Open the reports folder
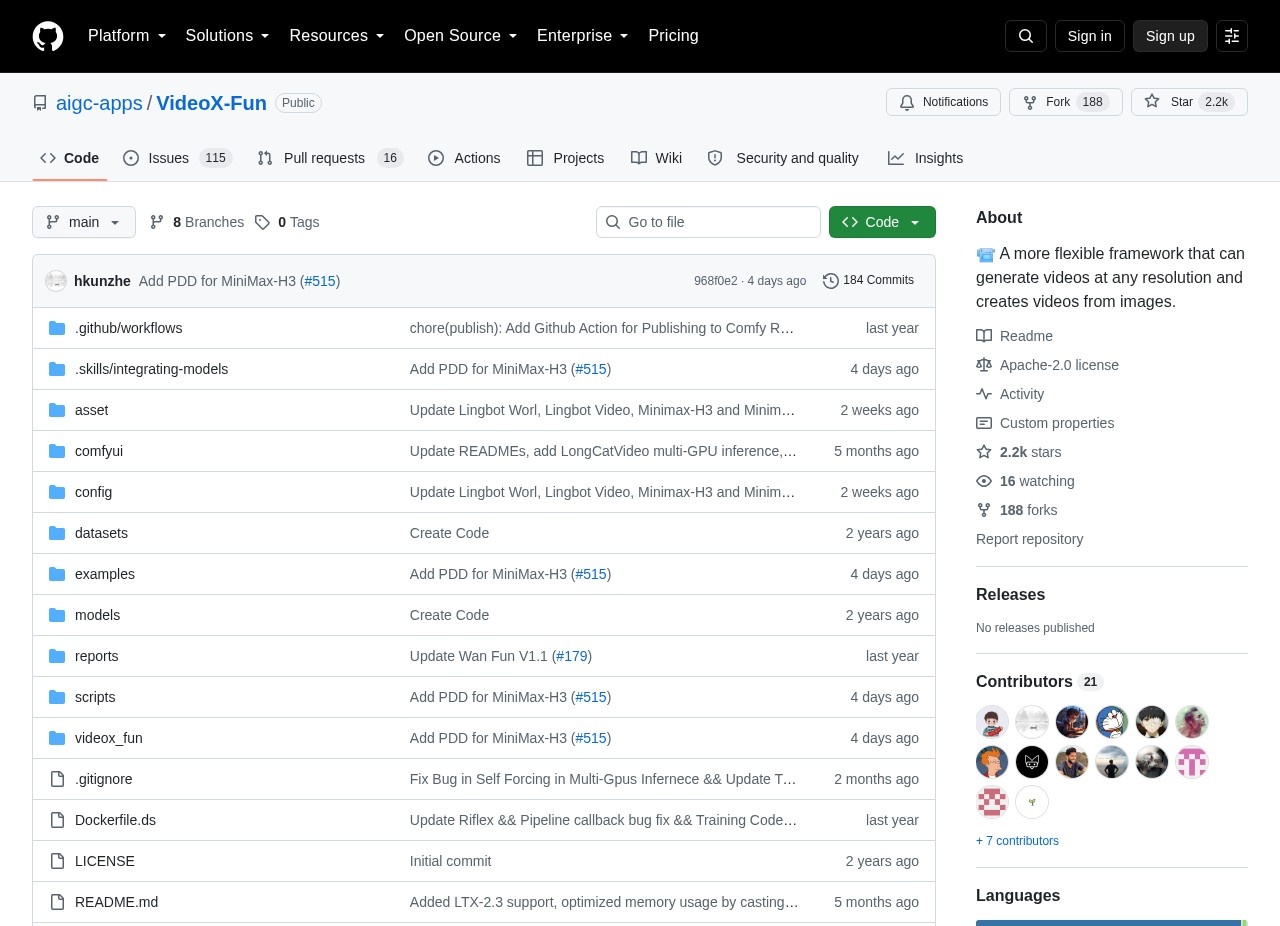 click(97, 656)
